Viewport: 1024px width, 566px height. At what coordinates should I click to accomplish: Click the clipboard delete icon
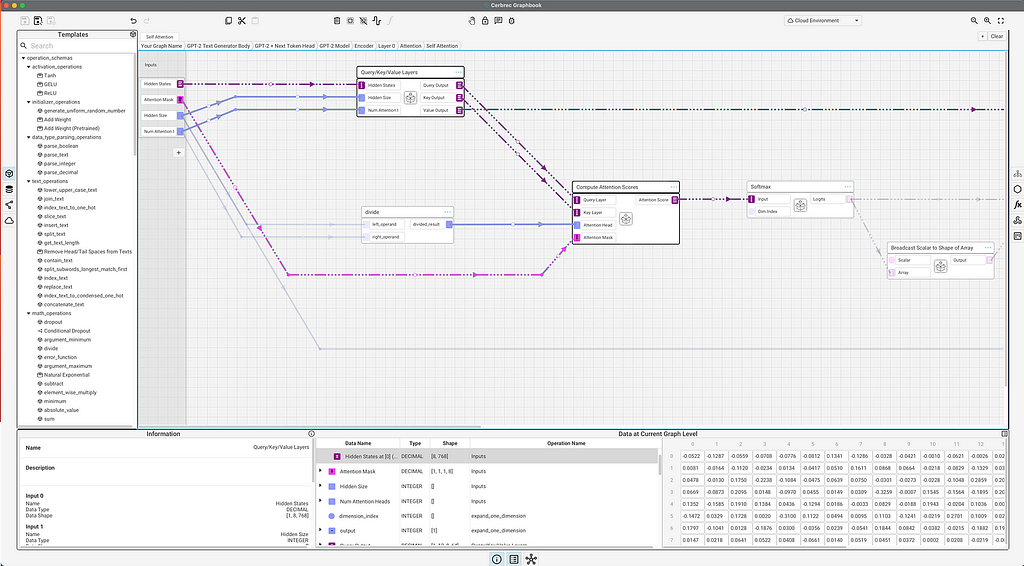coord(337,21)
